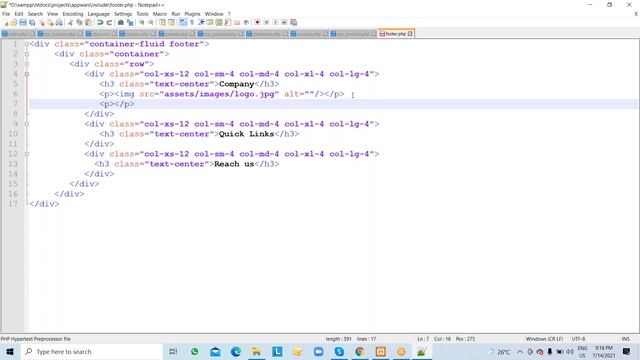Open the Encoding menu
640x360 pixels.
tap(73, 14)
